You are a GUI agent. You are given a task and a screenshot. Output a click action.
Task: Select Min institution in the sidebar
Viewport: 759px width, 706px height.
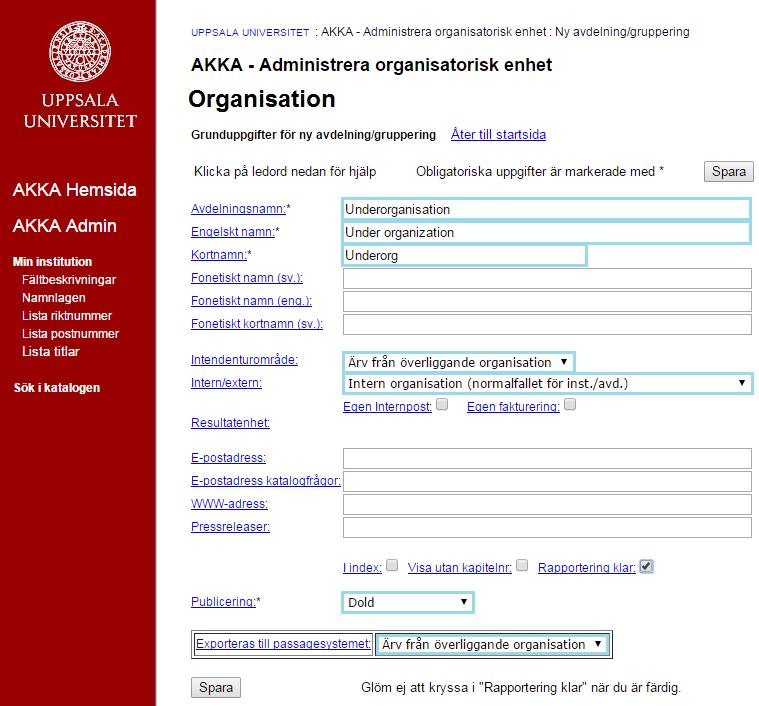[52, 262]
